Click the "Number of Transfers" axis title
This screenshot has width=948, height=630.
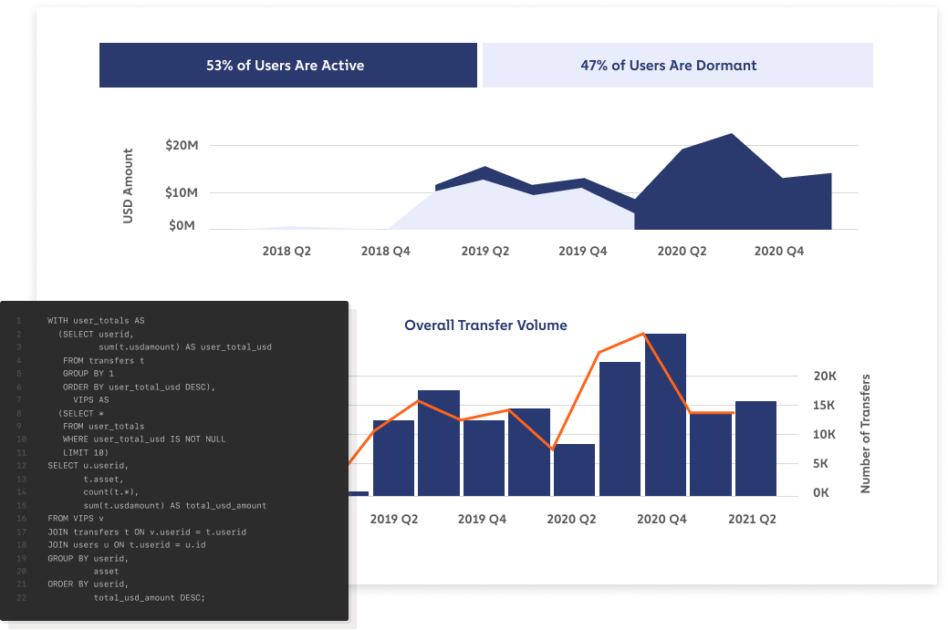point(866,434)
